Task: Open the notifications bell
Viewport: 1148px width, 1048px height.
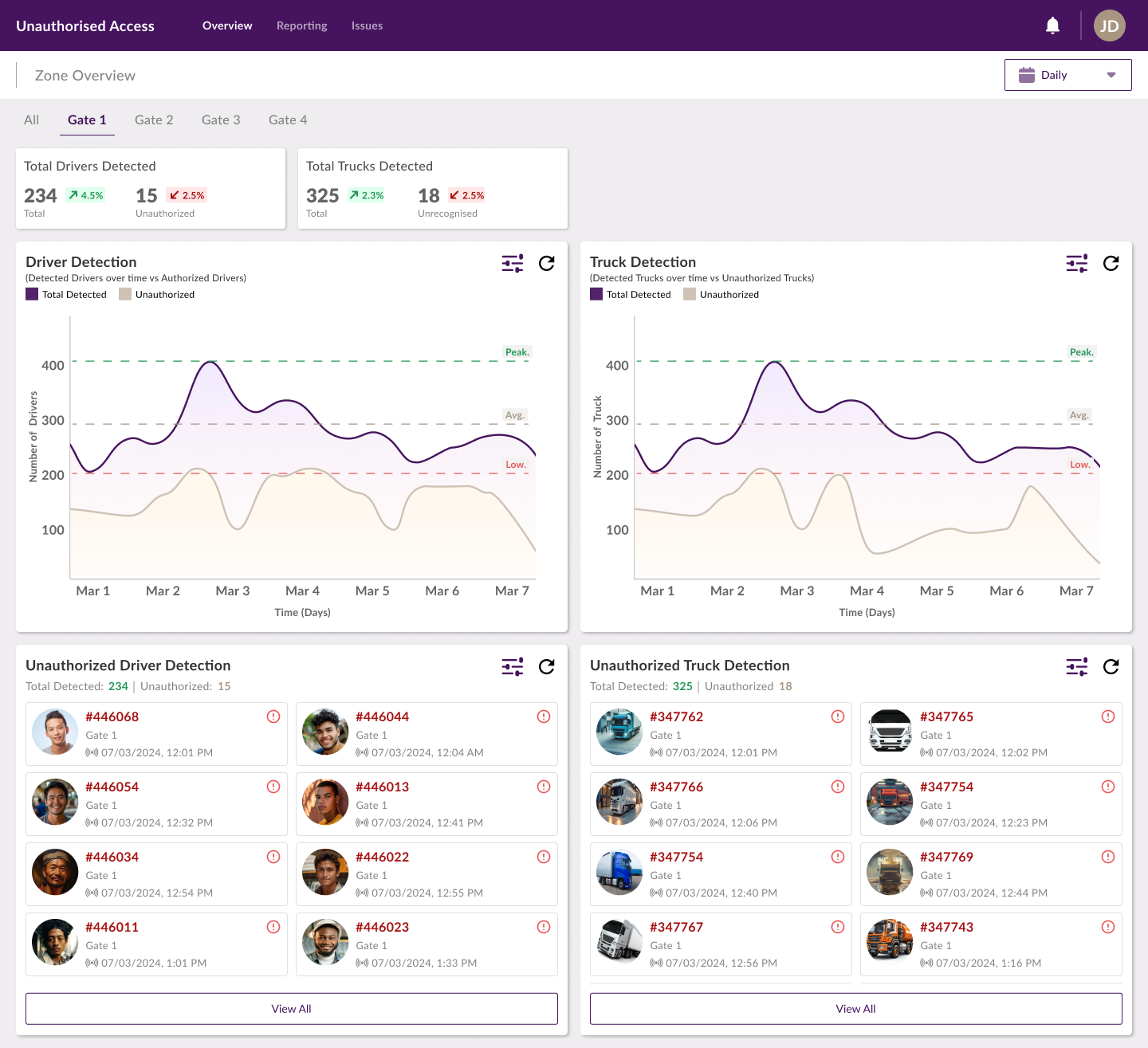Action: click(1052, 26)
